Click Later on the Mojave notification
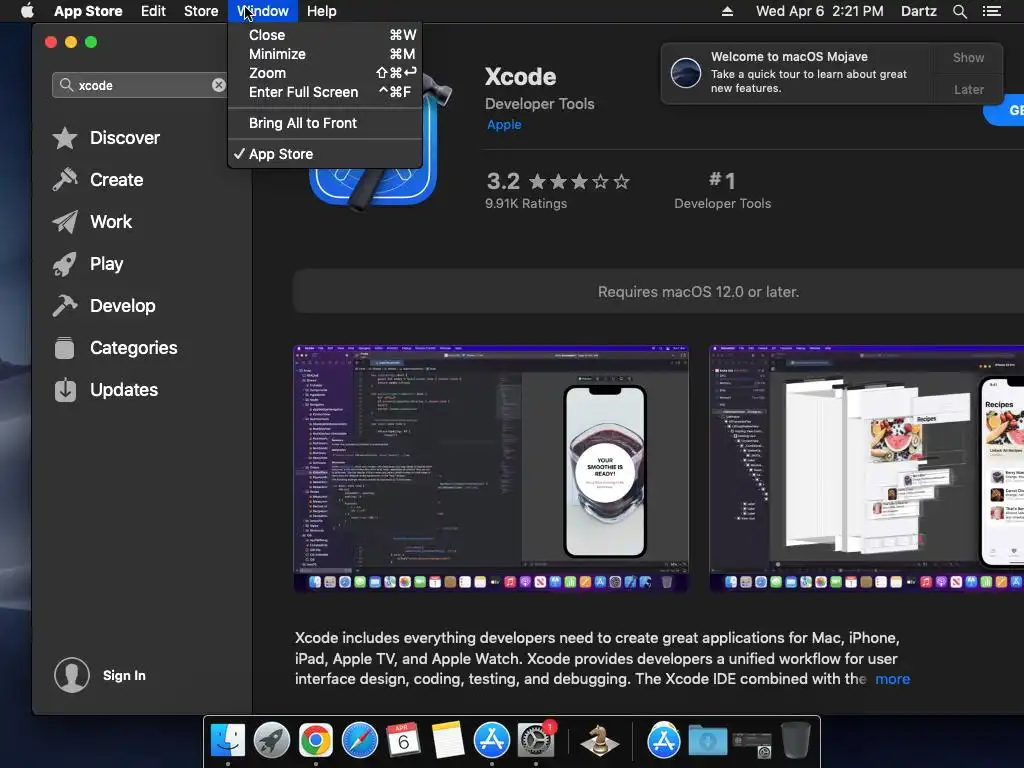 [968, 89]
